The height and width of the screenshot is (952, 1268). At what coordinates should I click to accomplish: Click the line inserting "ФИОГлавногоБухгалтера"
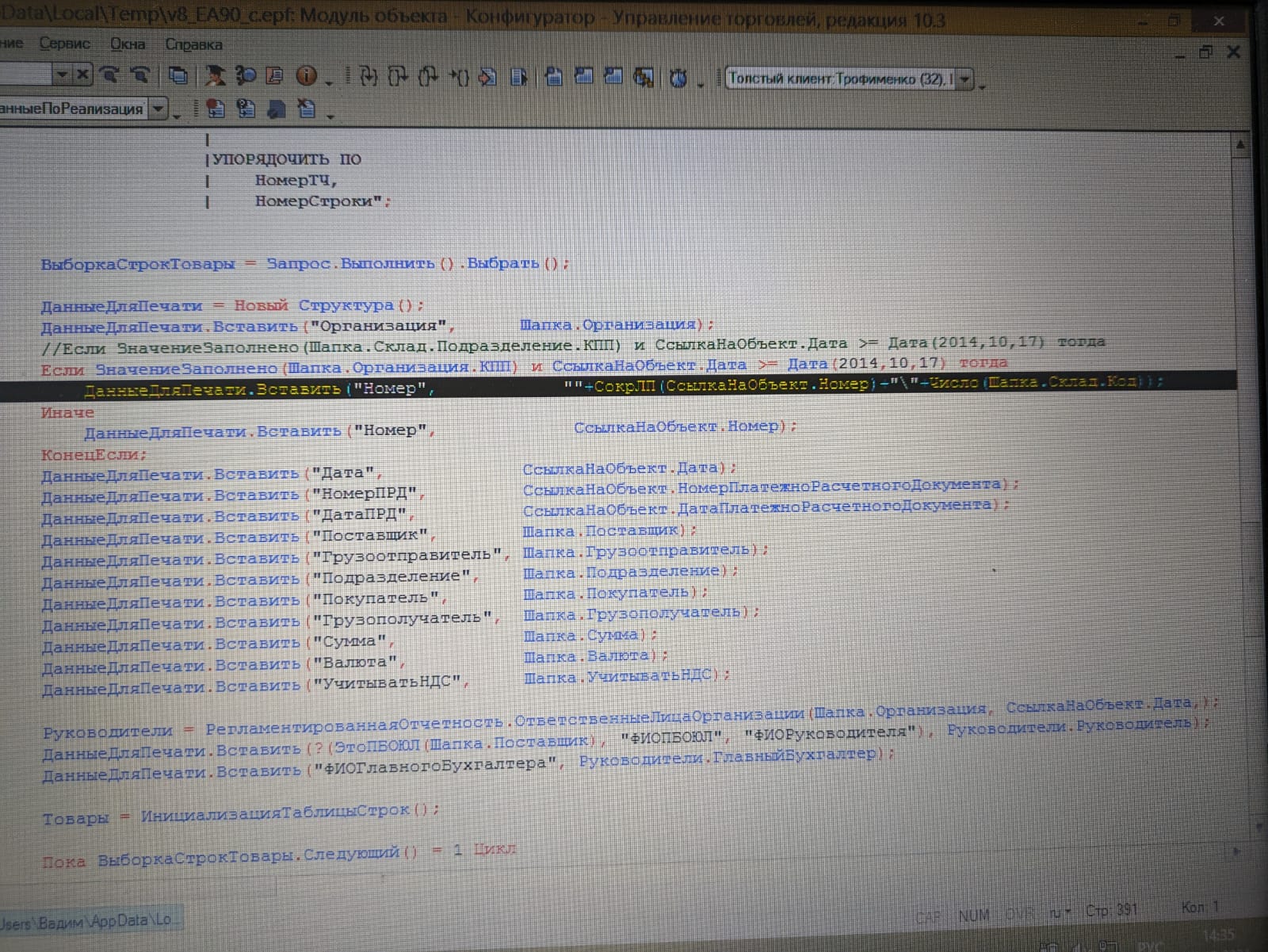(468, 765)
